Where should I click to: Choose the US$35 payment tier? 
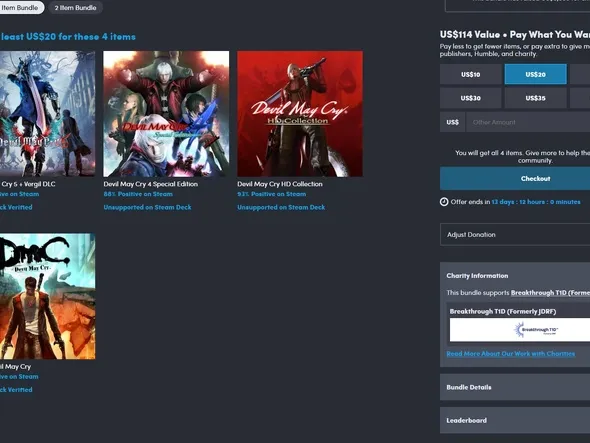click(535, 98)
